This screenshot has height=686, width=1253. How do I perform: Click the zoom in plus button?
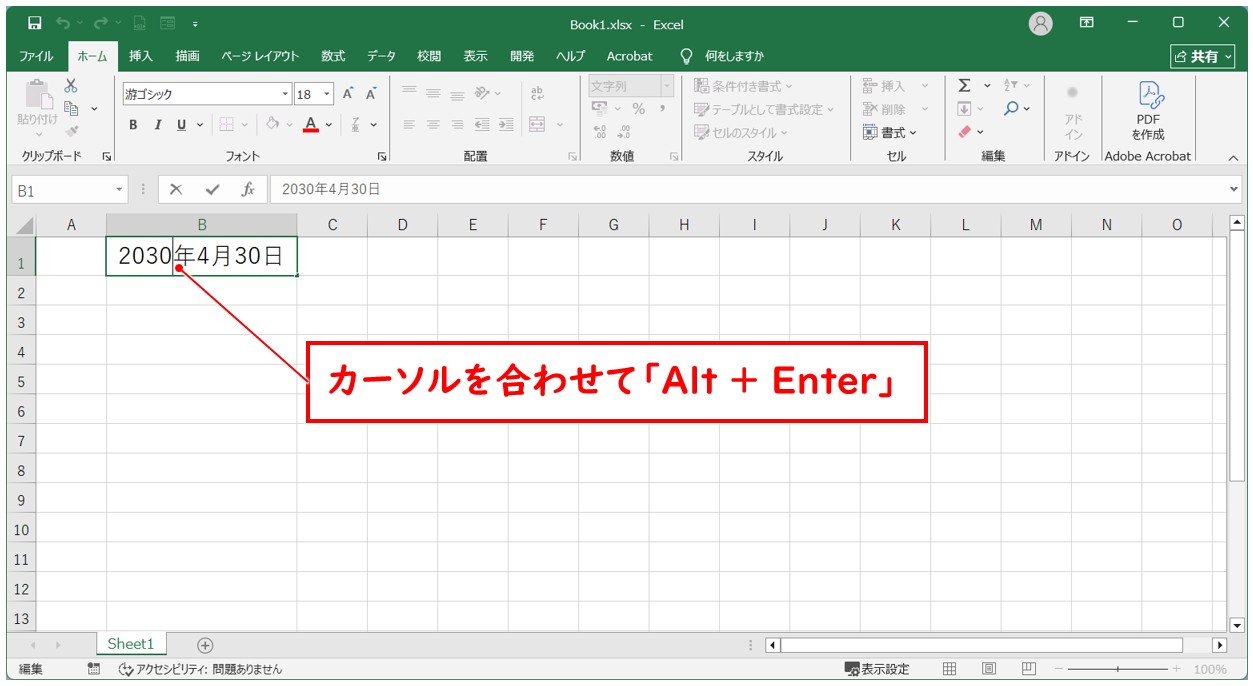1176,669
